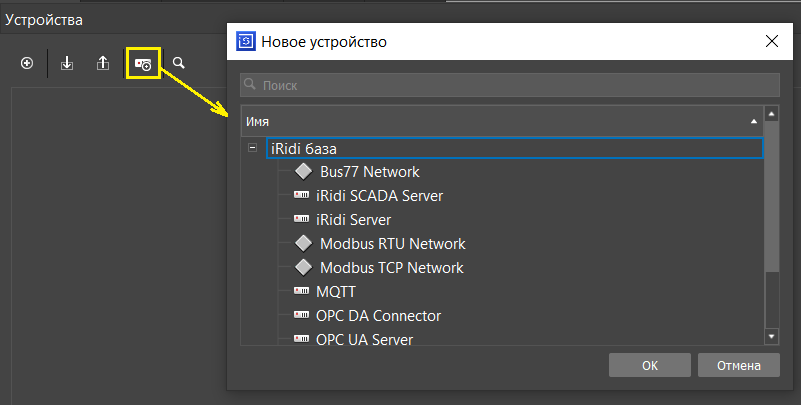Click the Отмена button

(x=738, y=365)
